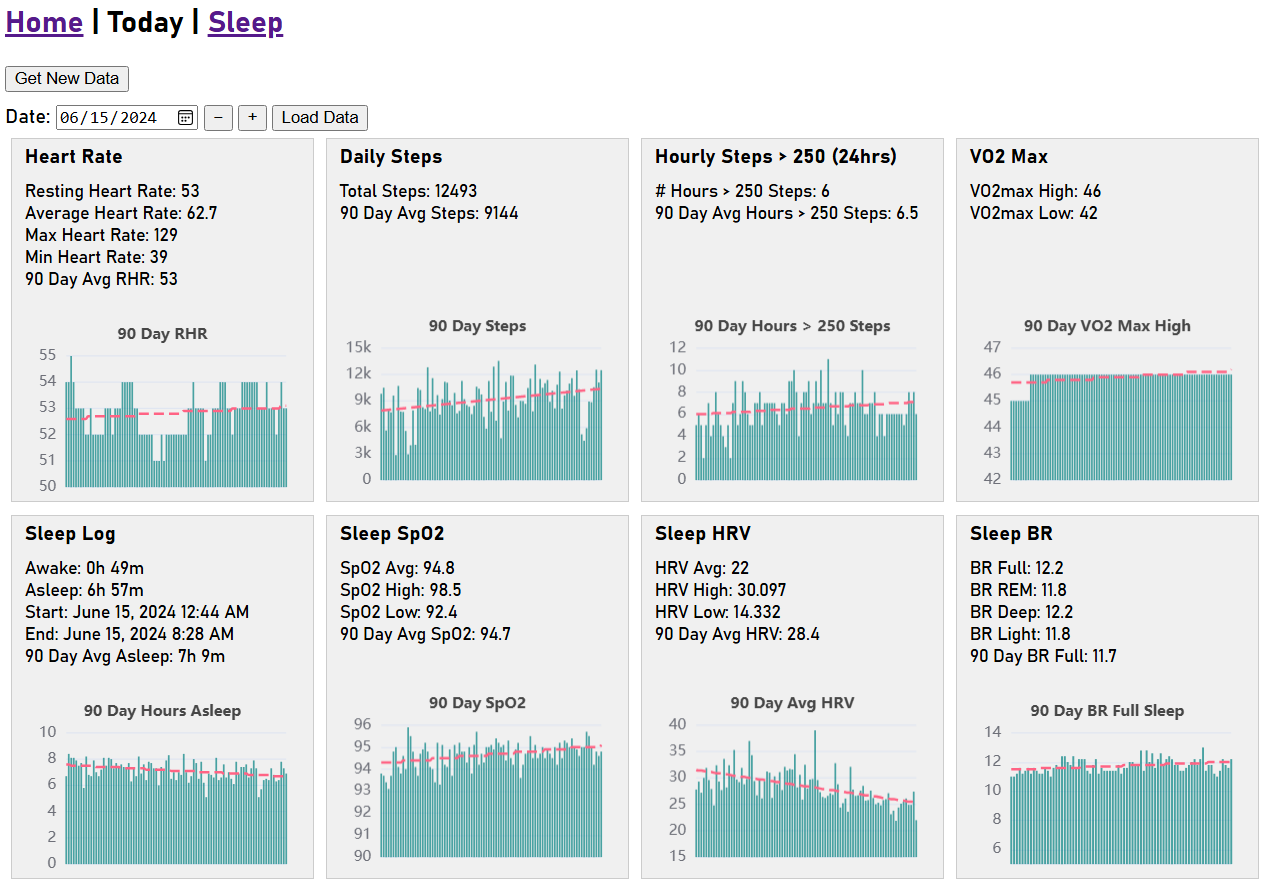Open the calendar picker icon in date field
The height and width of the screenshot is (884, 1269).
[x=185, y=118]
